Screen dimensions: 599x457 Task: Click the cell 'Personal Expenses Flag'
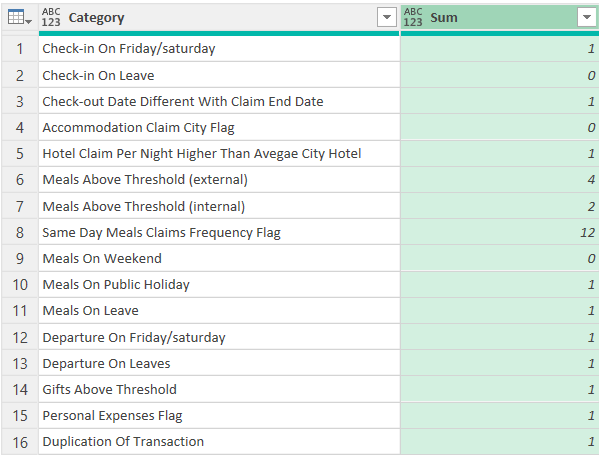219,415
